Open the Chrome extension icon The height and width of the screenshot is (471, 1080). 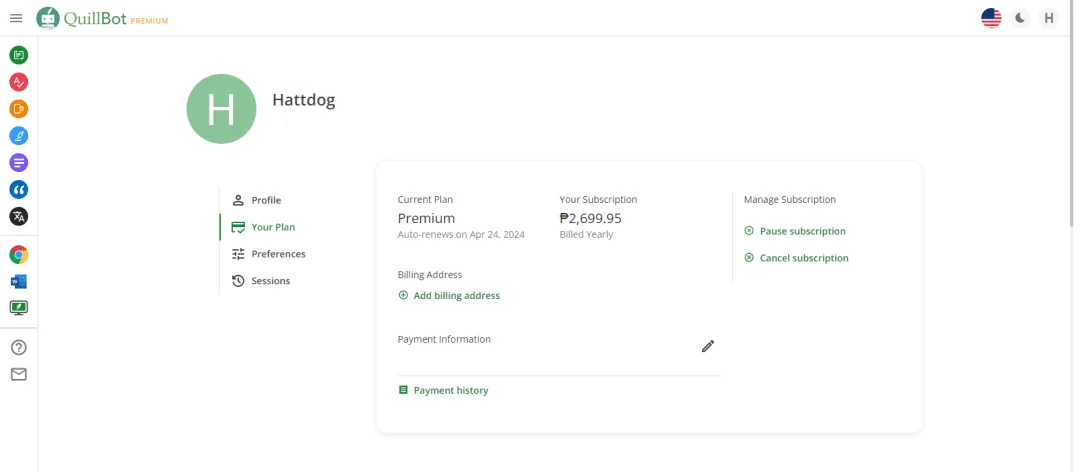pos(19,255)
